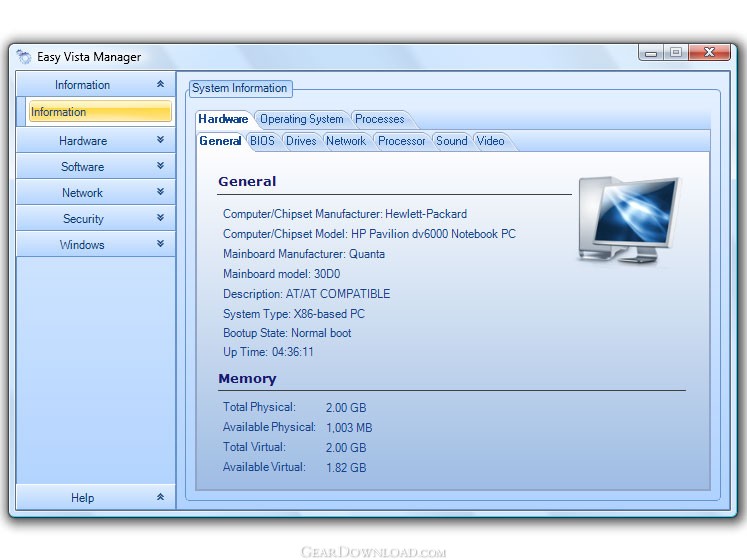This screenshot has height=560, width=747.
Task: Click 'System Type: X86-based PC' line
Action: [x=294, y=314]
